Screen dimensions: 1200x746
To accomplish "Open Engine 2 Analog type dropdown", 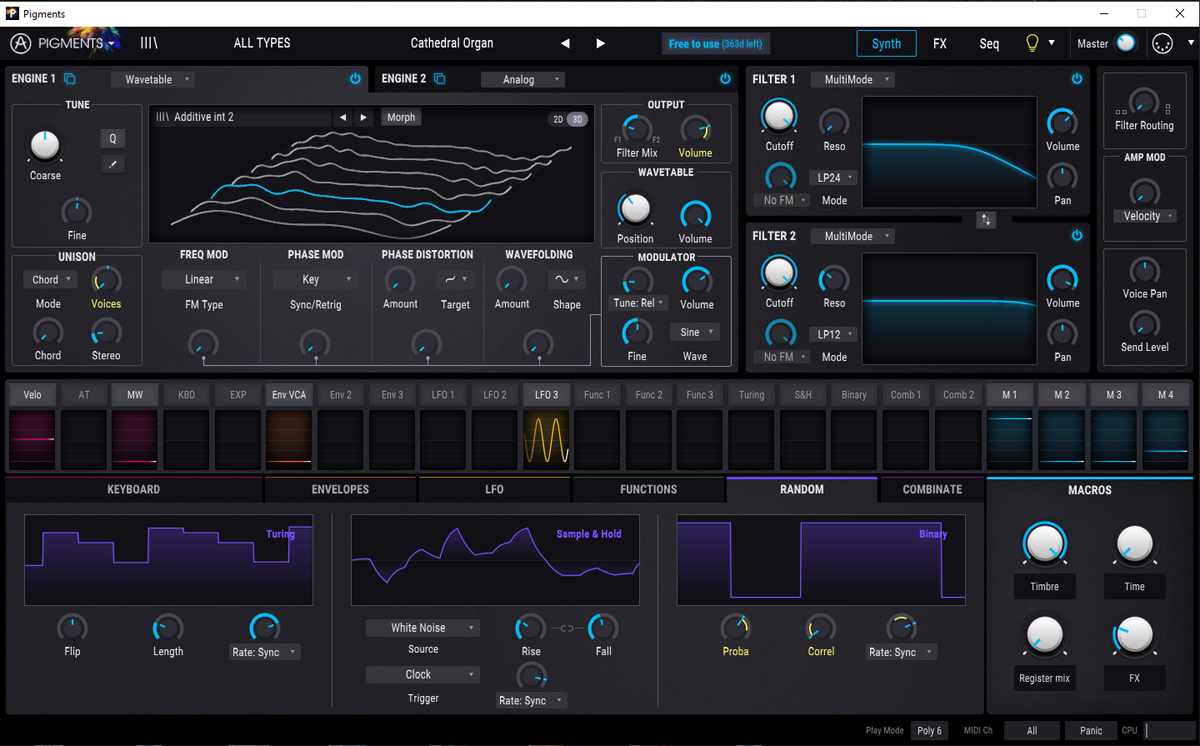I will [523, 79].
